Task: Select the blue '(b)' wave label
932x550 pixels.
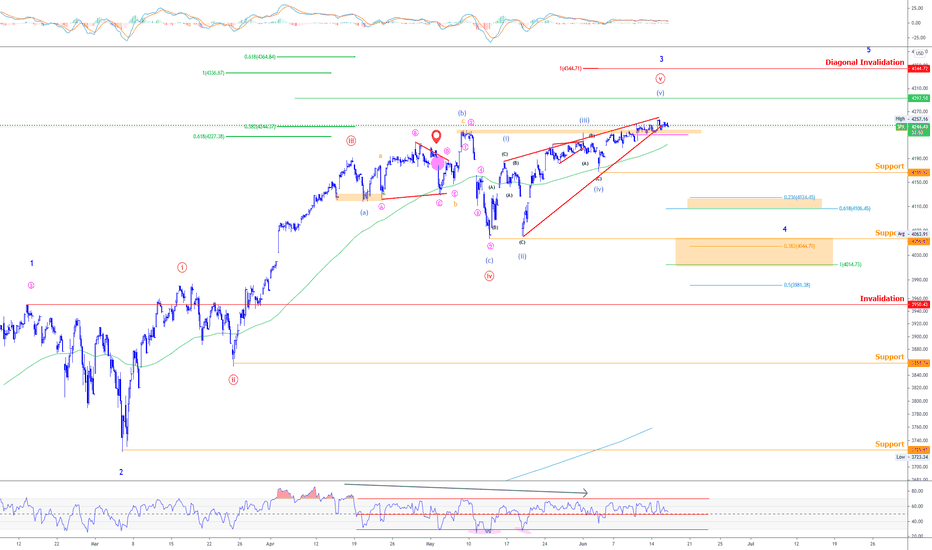Action: [x=462, y=113]
